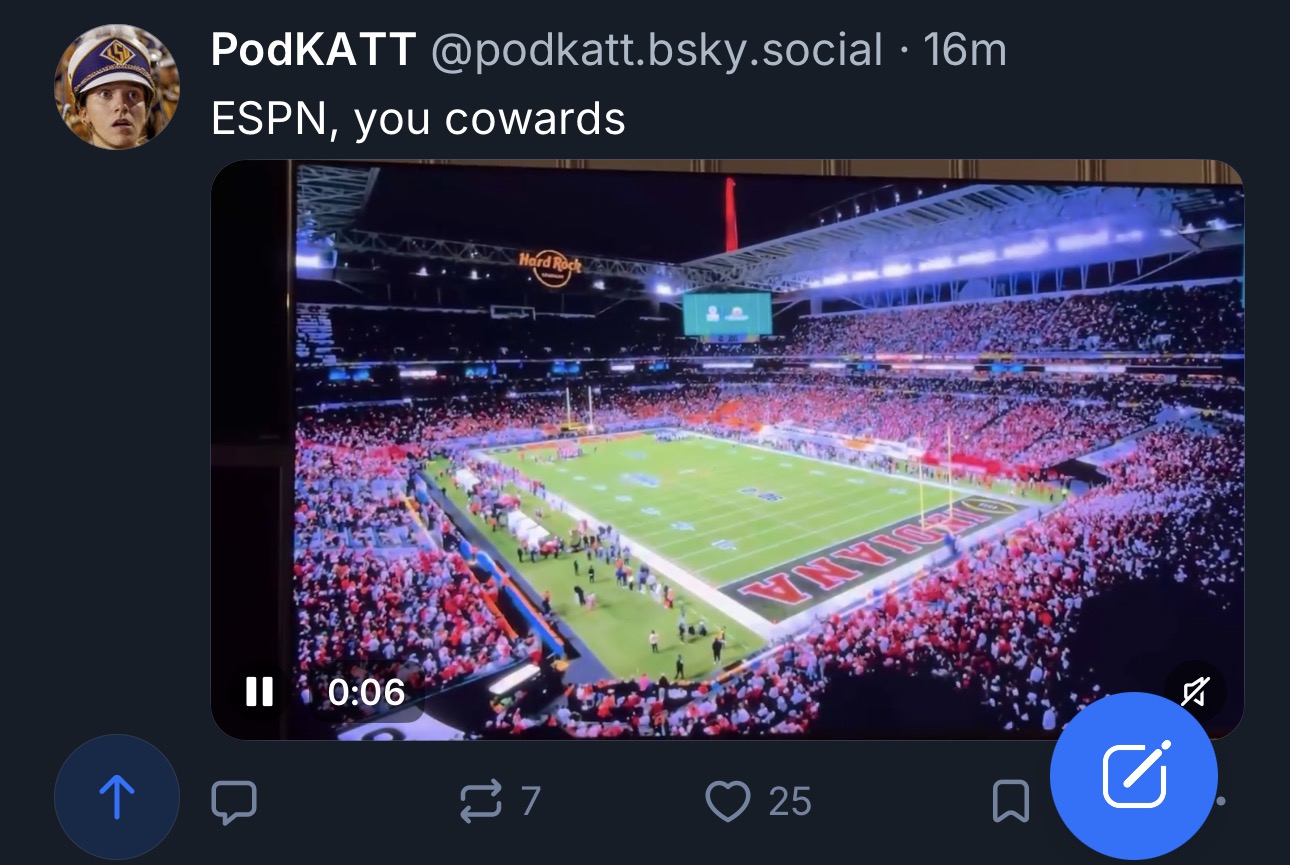This screenshot has height=865, width=1290.
Task: Click the video's 0:06 time indicator
Action: [366, 691]
